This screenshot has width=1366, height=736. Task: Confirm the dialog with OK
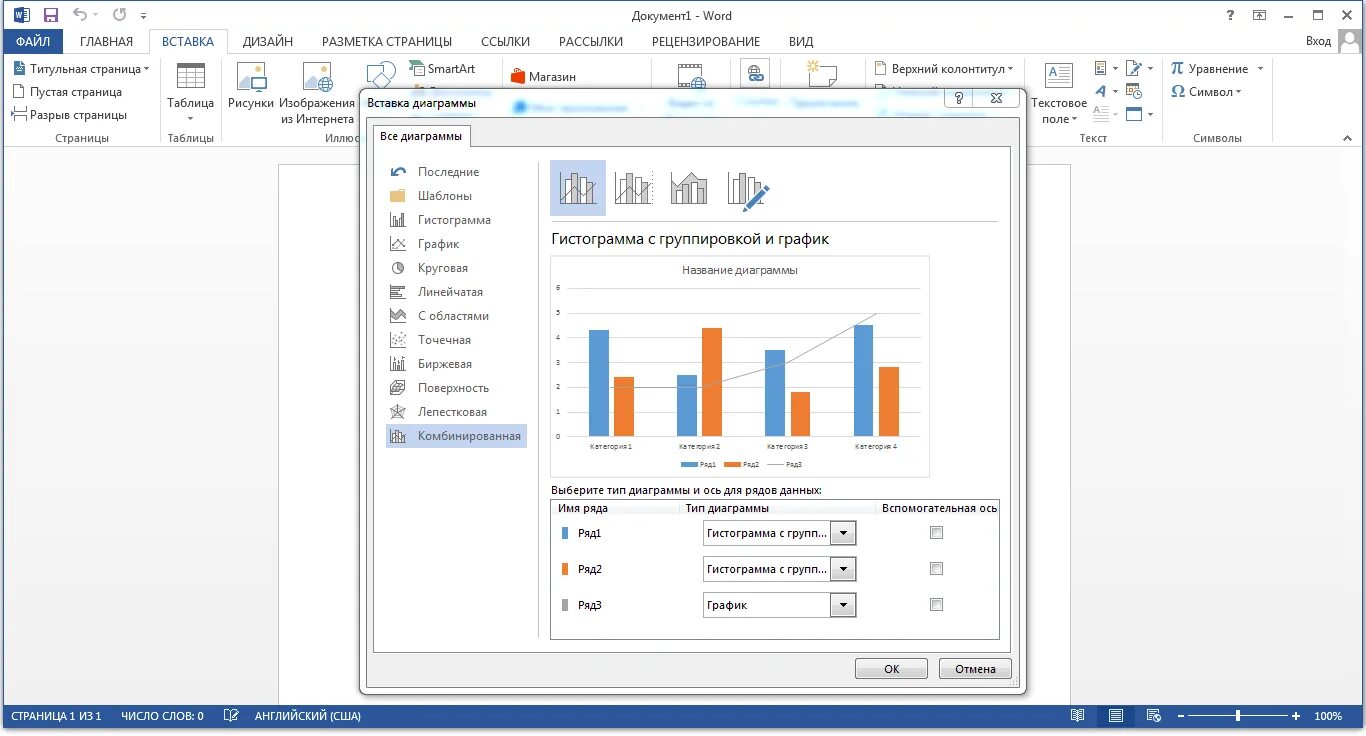pos(890,668)
